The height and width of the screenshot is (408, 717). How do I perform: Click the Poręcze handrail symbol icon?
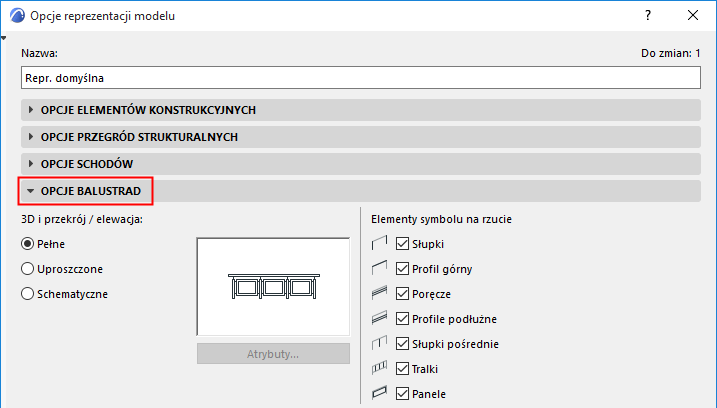(x=379, y=294)
